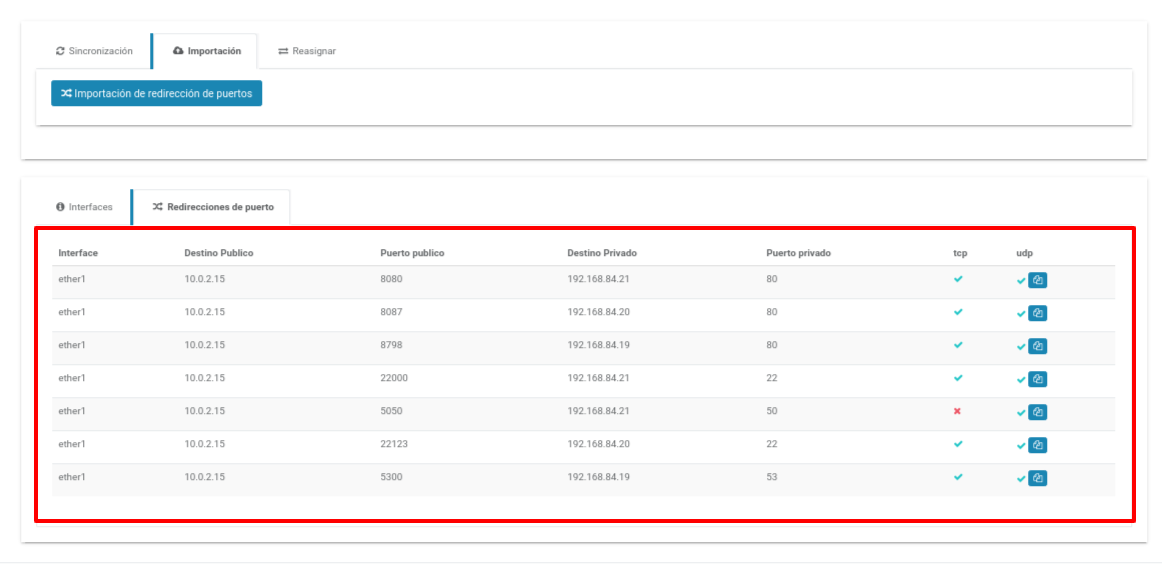
Task: Click private port 80 in the 8087 row
Action: [x=772, y=312]
